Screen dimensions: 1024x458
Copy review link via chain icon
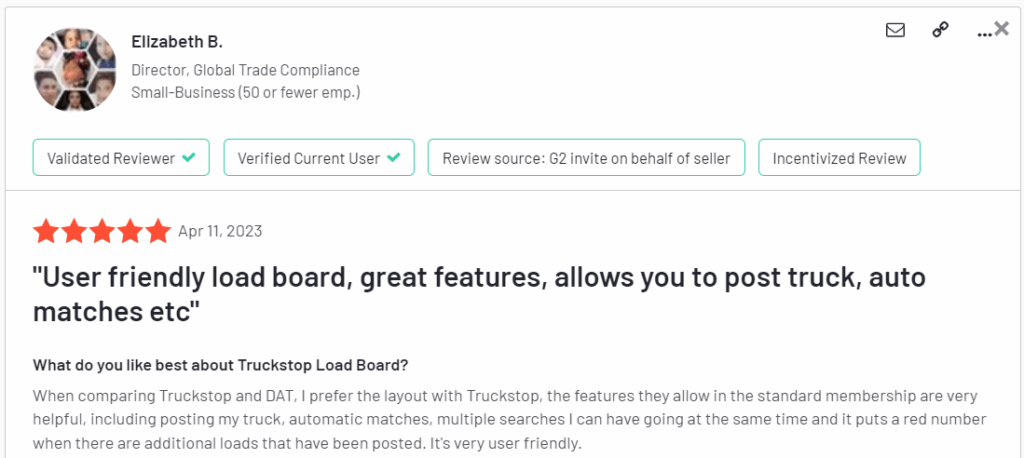tap(940, 30)
